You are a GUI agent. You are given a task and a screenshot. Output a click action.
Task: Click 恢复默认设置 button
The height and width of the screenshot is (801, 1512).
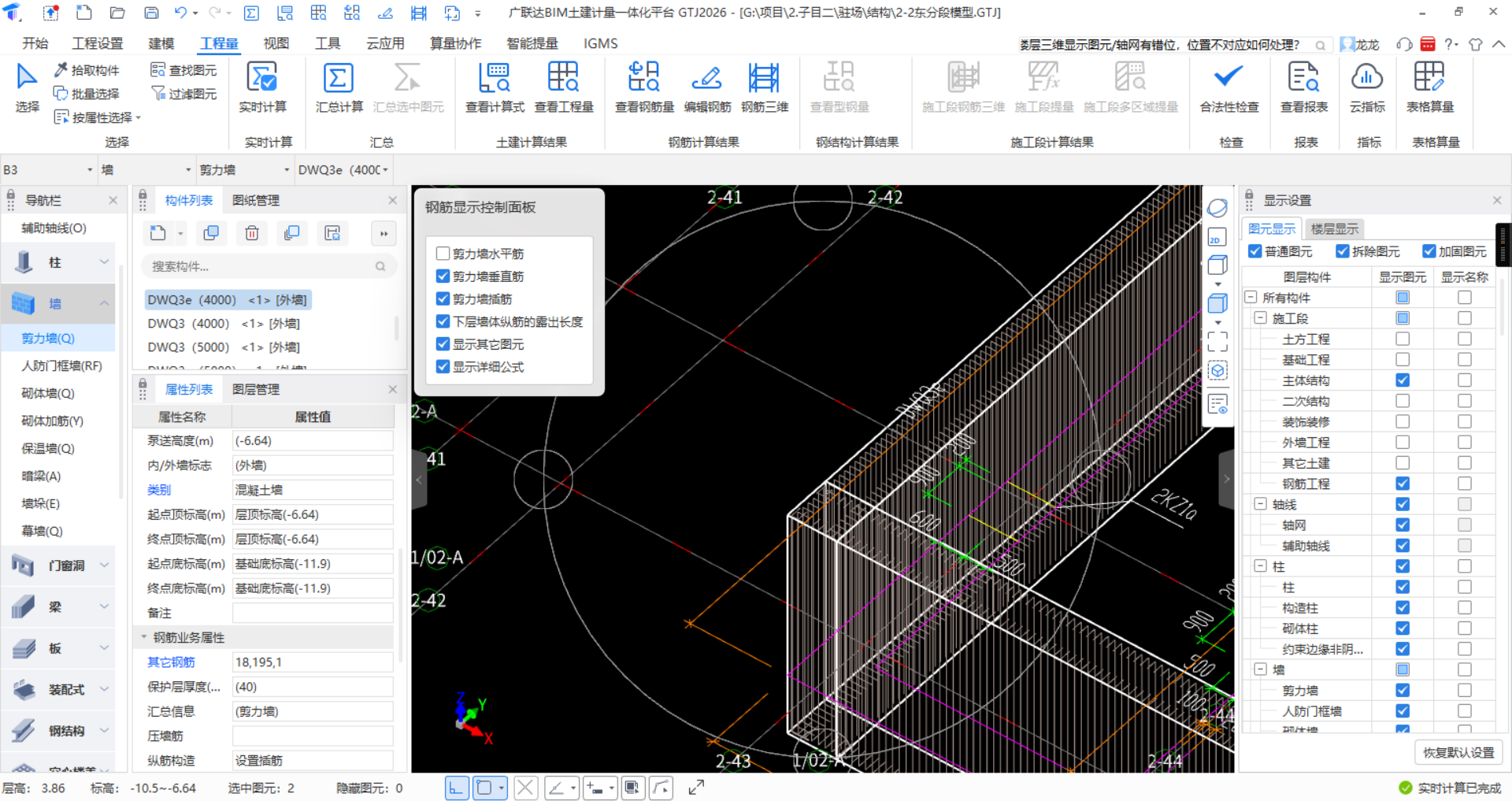tap(1458, 753)
